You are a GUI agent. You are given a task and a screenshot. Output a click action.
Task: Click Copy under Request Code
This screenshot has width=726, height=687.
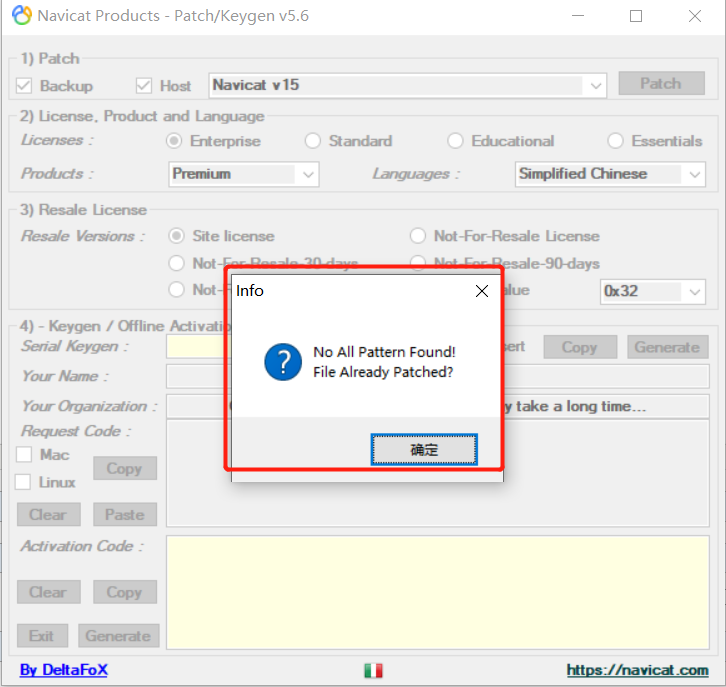(125, 468)
